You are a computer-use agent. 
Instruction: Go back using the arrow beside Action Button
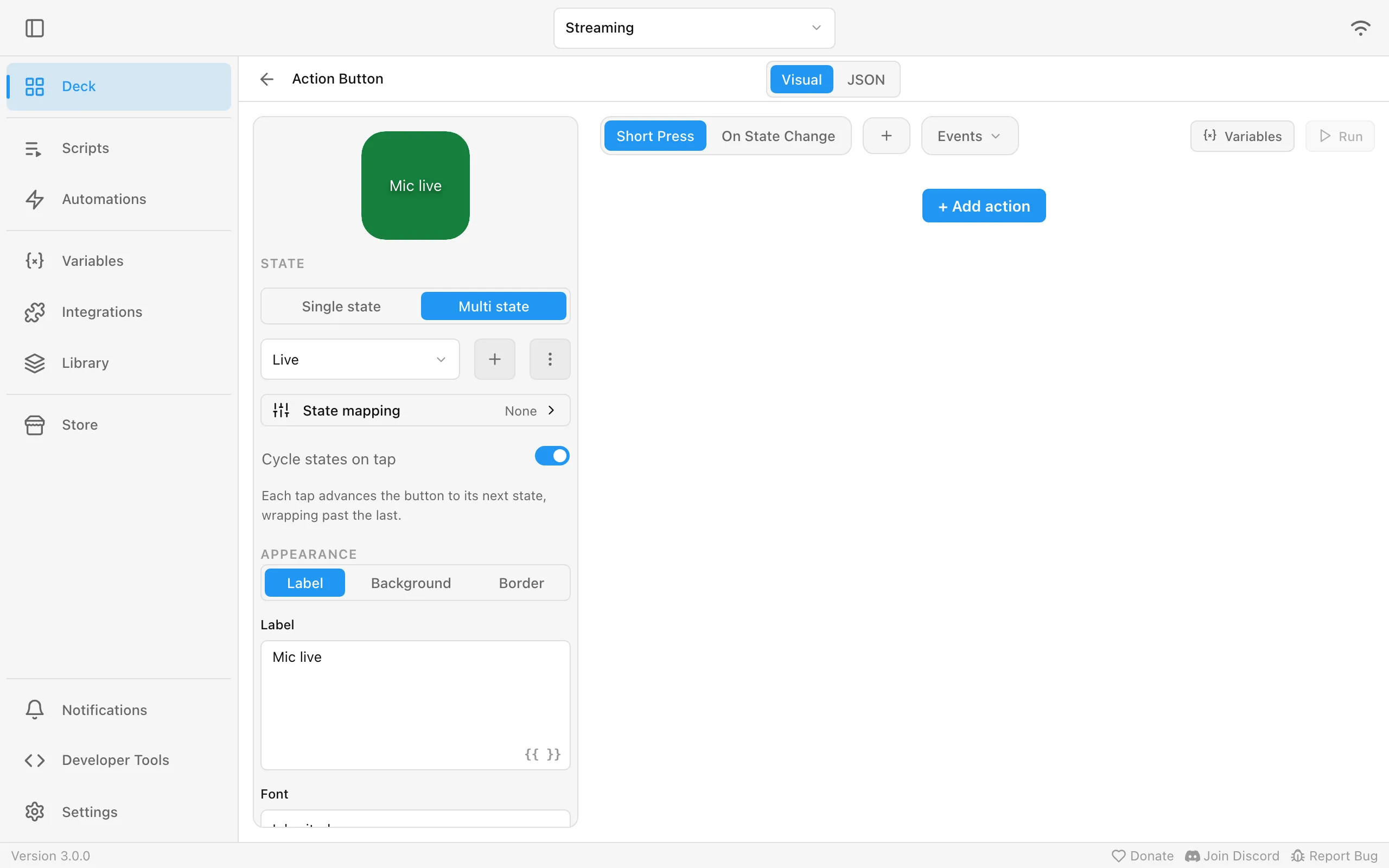[266, 79]
